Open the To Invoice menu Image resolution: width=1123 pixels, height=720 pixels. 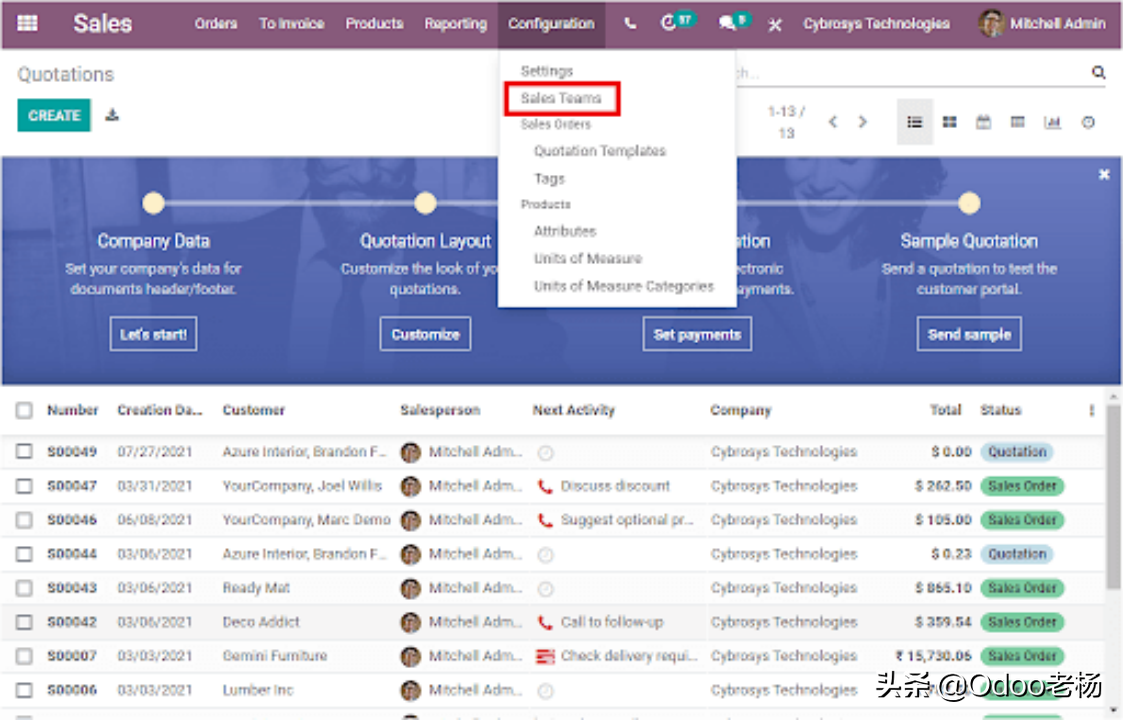coord(291,24)
